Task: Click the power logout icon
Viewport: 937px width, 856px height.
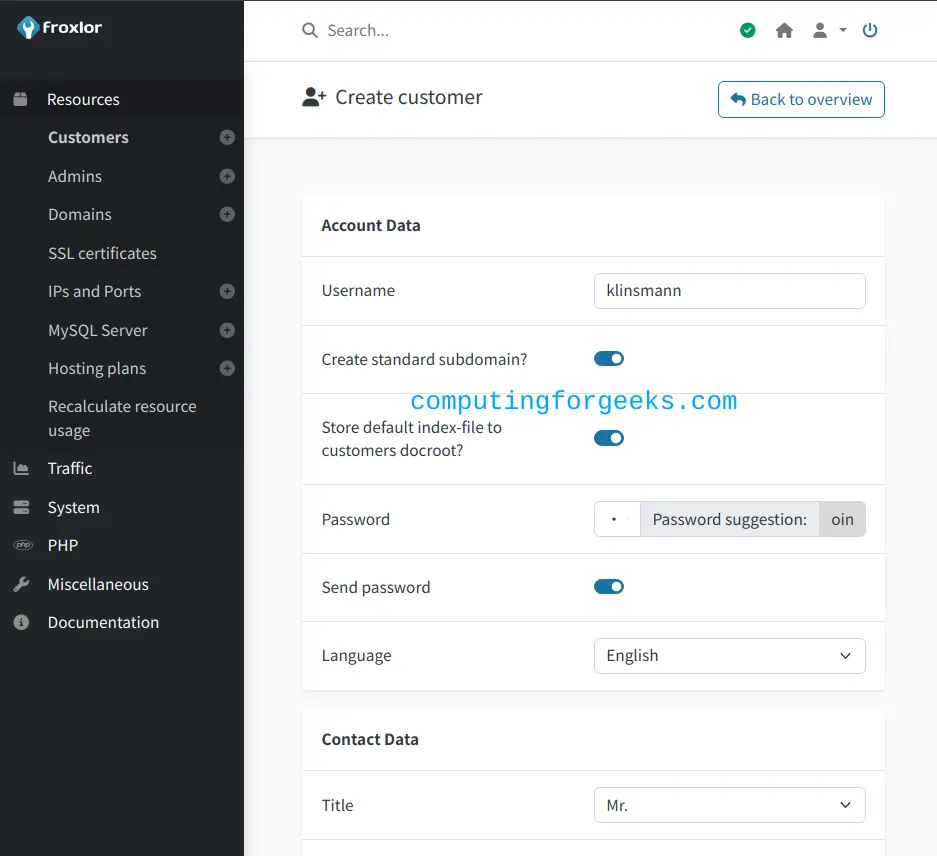Action: [x=869, y=30]
